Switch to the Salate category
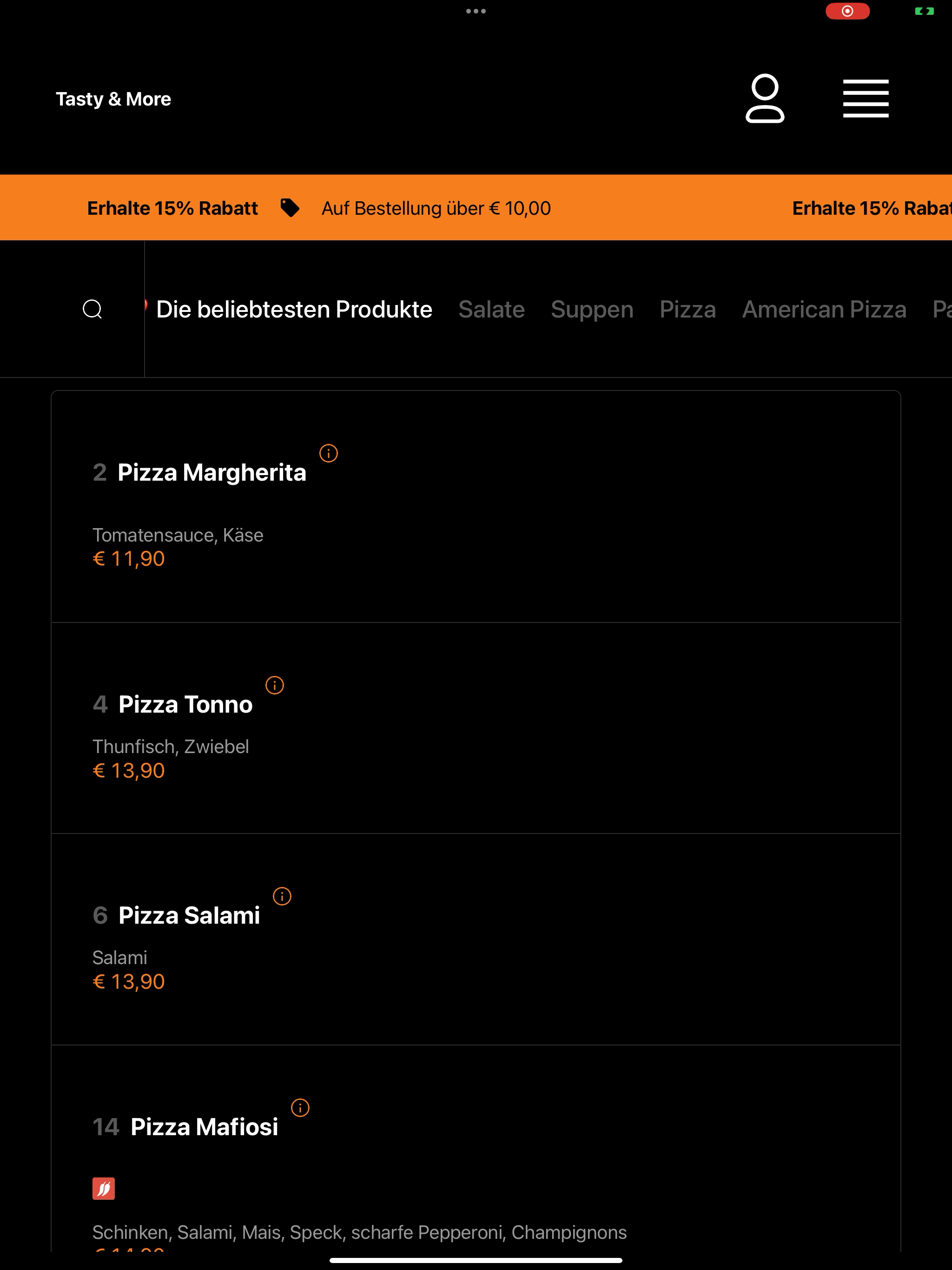 [x=491, y=309]
